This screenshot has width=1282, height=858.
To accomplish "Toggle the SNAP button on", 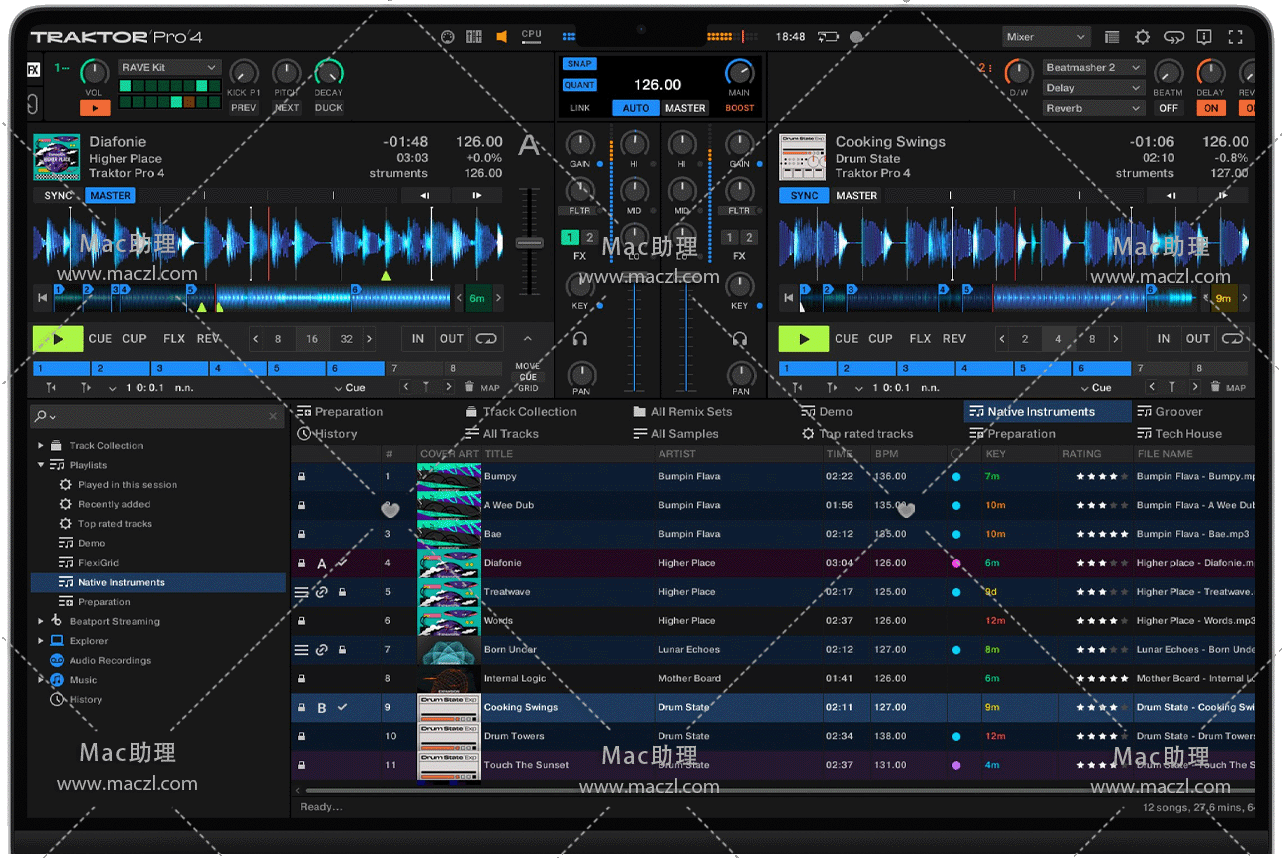I will point(579,64).
